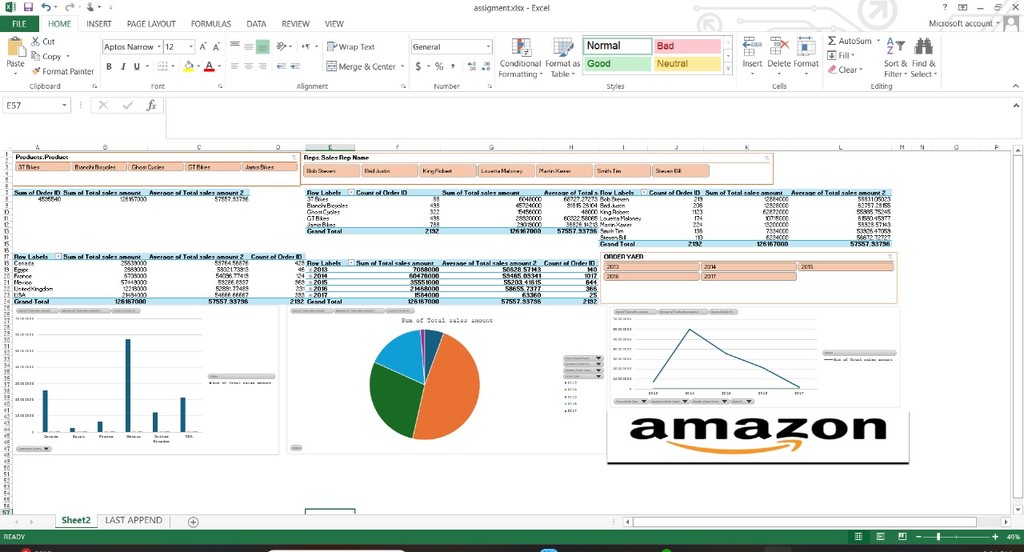Adjust the zoom slider in status bar
This screenshot has width=1024, height=552.
(938, 536)
